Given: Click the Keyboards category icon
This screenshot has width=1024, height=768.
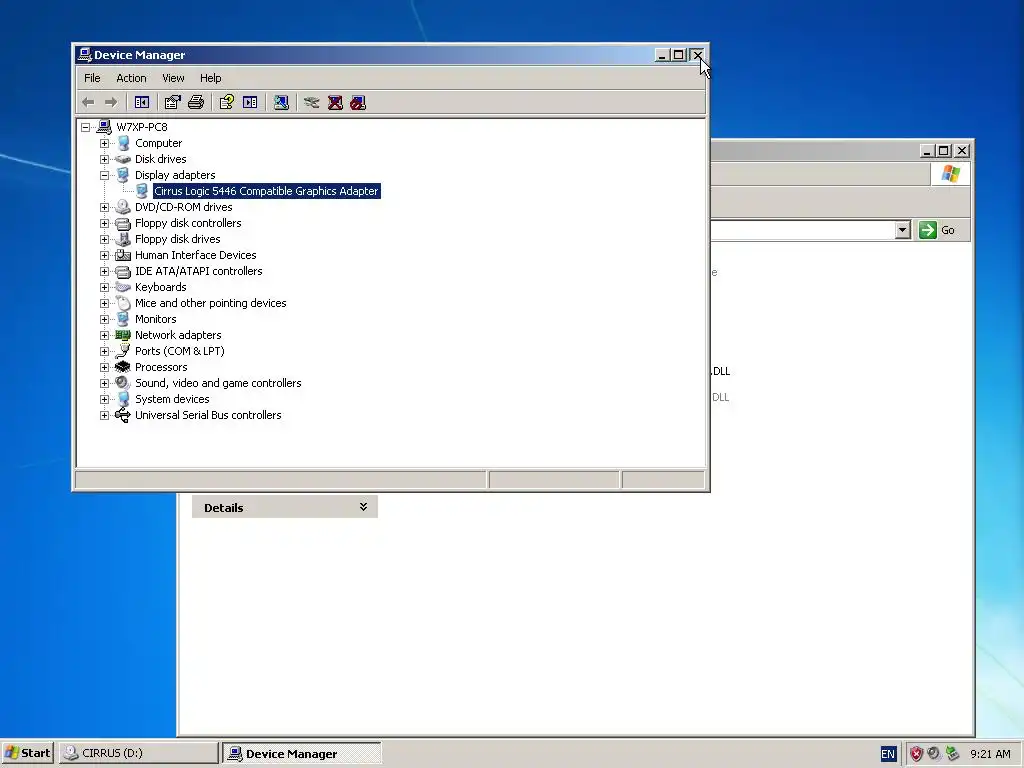Looking at the screenshot, I should click(x=123, y=287).
